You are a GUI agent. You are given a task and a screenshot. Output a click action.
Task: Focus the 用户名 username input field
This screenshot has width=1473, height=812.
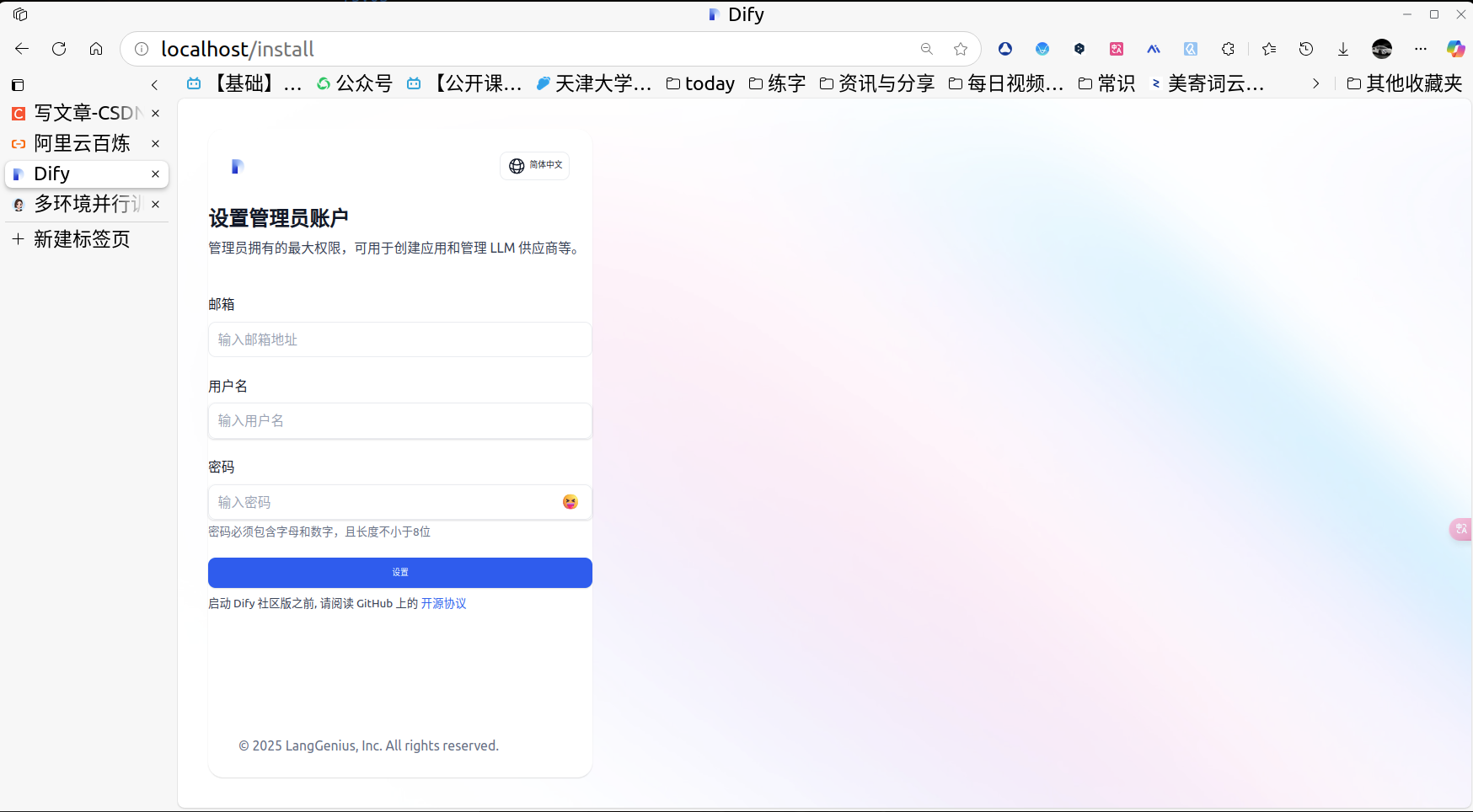(x=400, y=421)
